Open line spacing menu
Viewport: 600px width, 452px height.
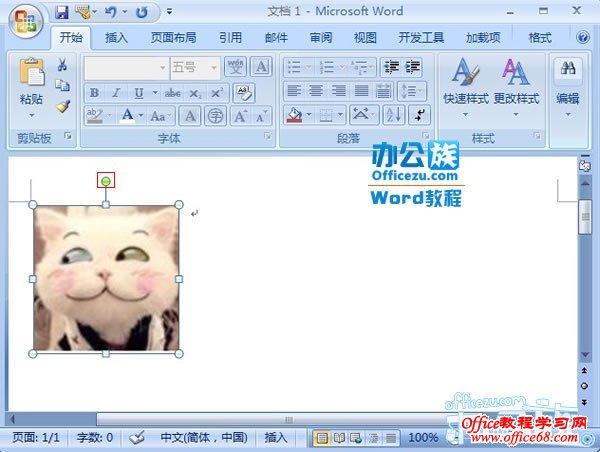coord(412,91)
